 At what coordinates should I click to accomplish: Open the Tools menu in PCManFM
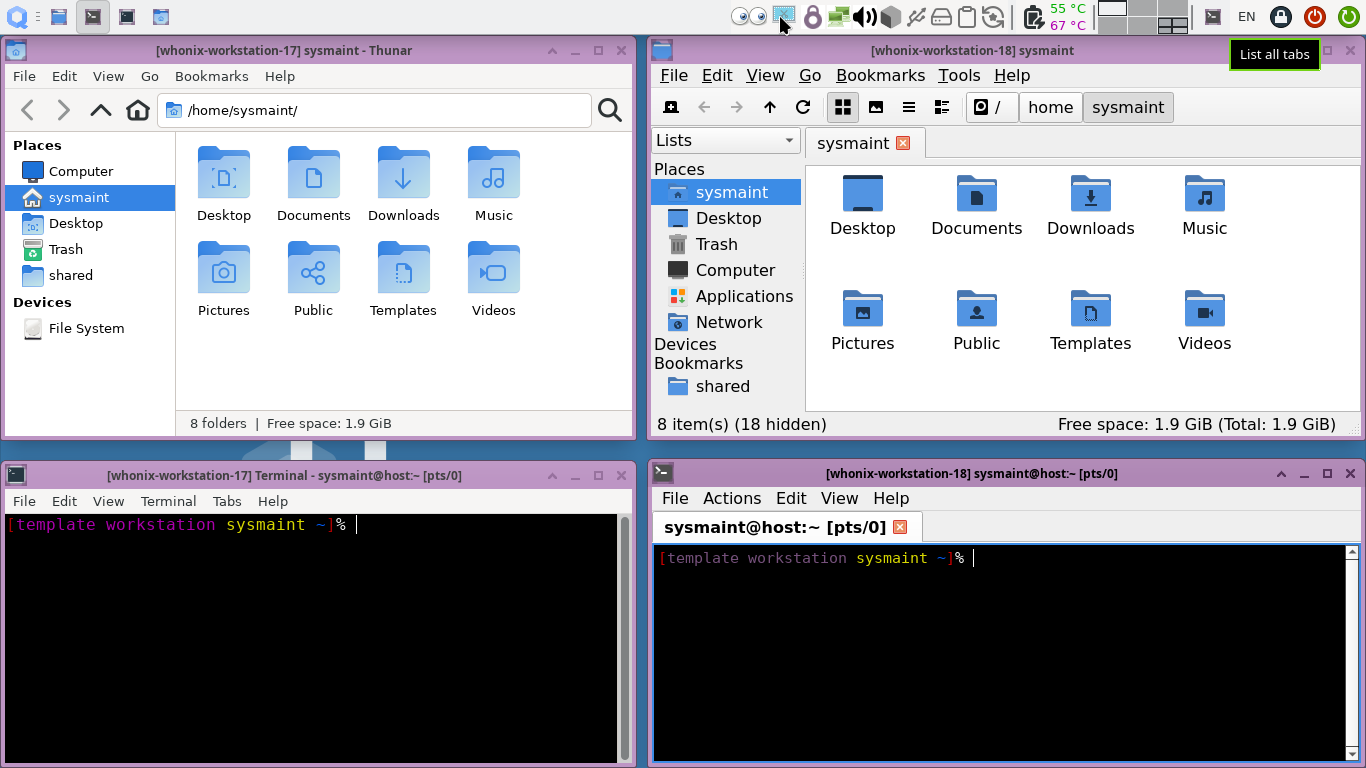point(958,75)
